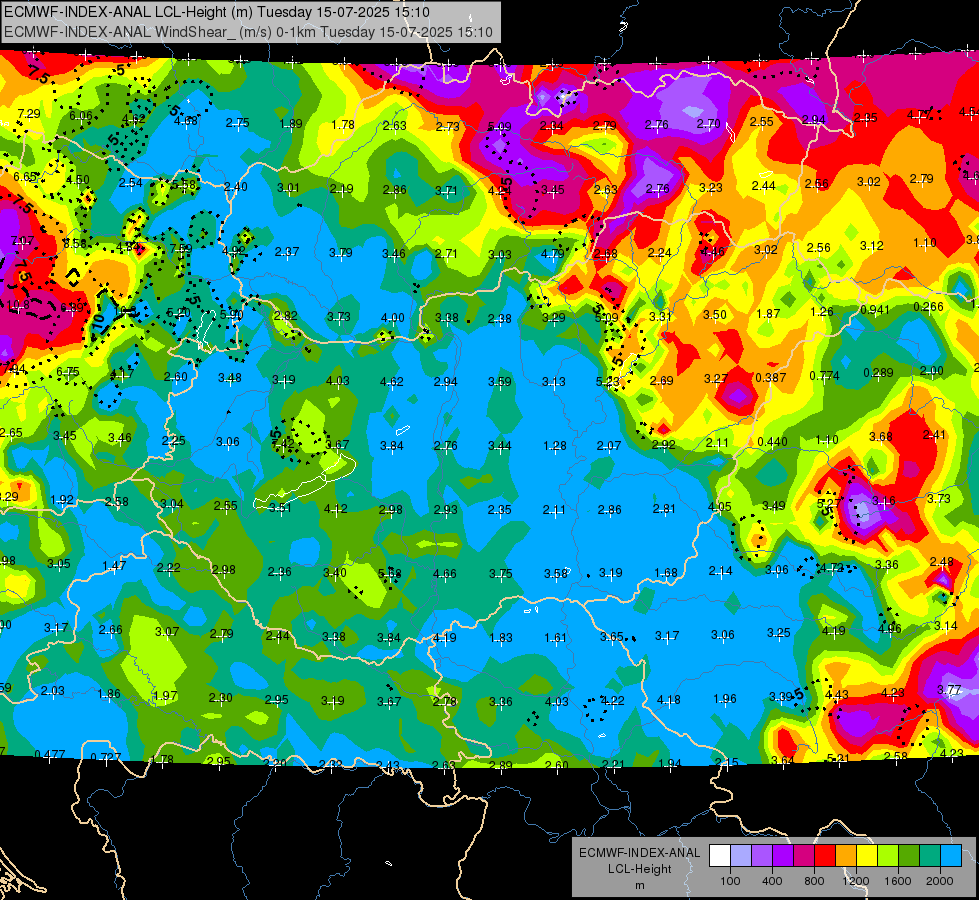This screenshot has width=979, height=900.
Task: Select the orange legend color swatch
Action: click(x=846, y=856)
